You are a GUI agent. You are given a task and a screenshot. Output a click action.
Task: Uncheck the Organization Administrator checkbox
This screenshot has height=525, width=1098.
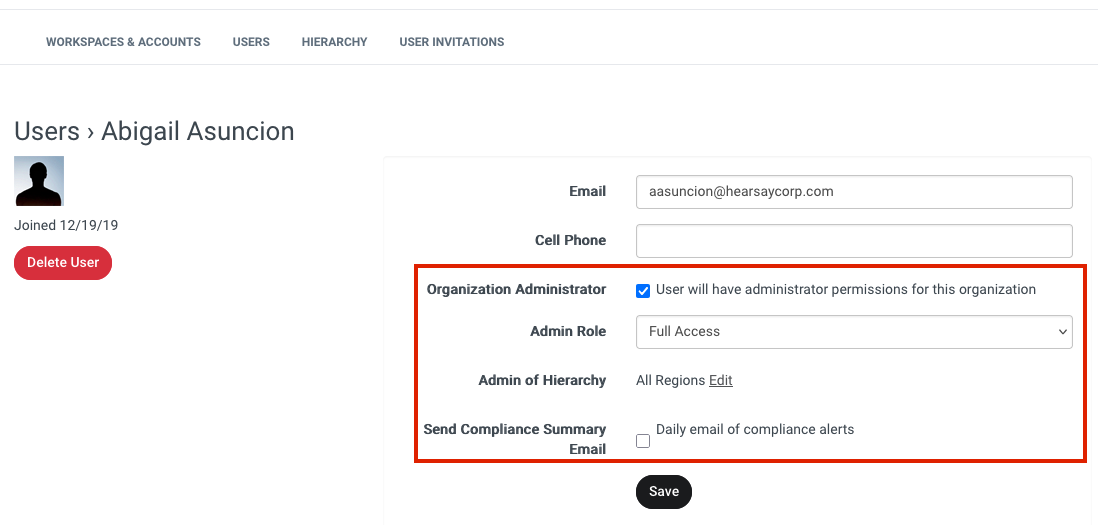click(643, 290)
